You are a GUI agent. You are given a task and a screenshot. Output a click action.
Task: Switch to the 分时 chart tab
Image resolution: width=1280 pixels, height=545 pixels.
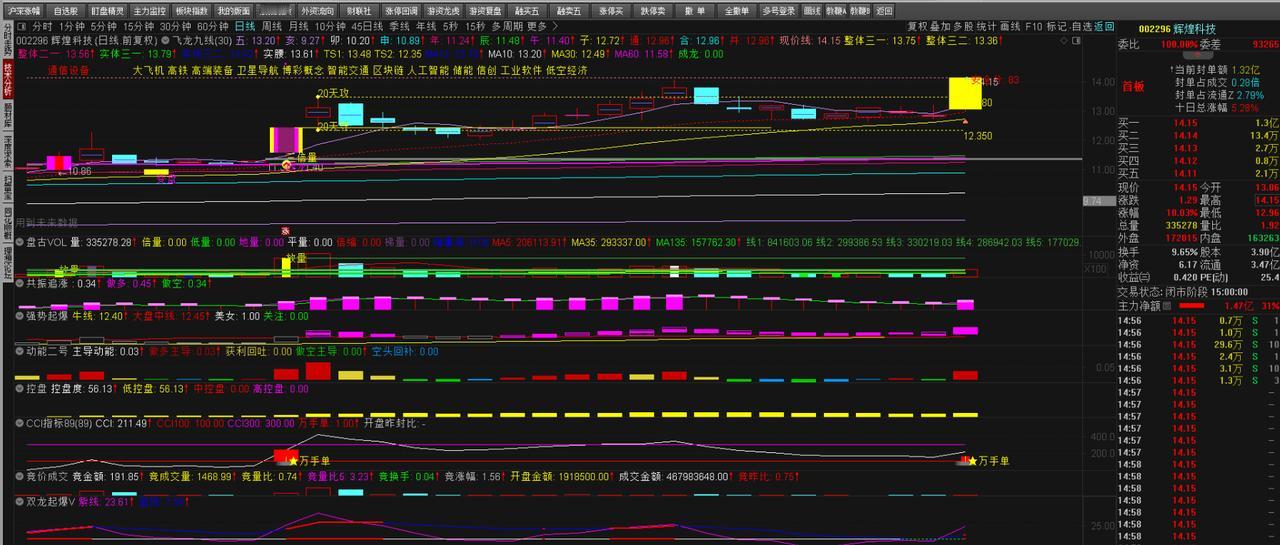(42, 26)
